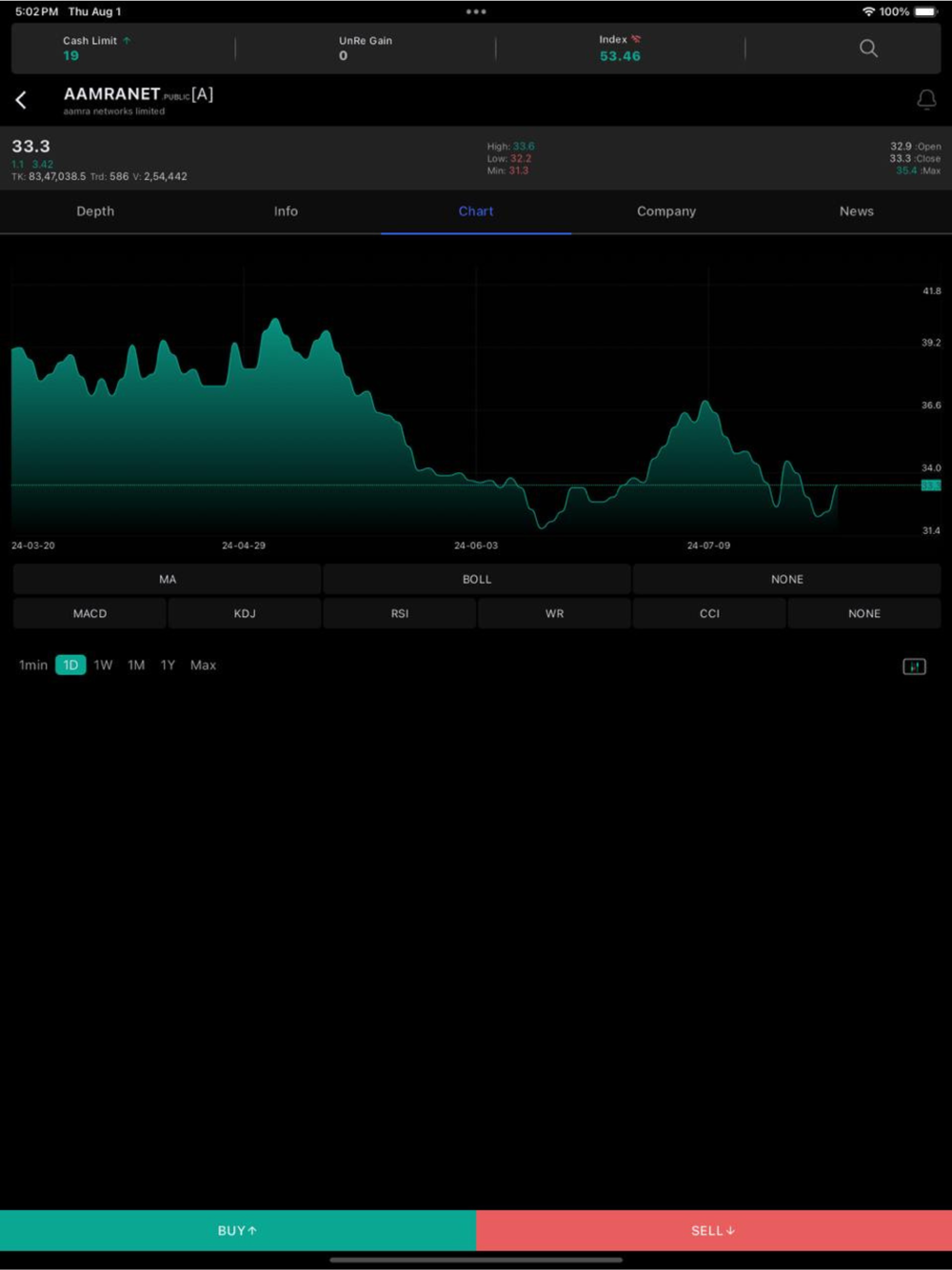Tap the battery status icon
Screen dimensions: 952x1270
pos(926,11)
